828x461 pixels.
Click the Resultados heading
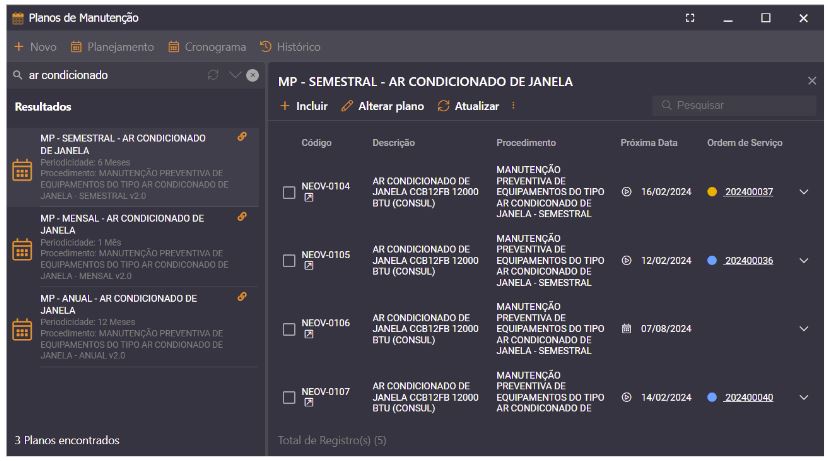click(x=43, y=107)
